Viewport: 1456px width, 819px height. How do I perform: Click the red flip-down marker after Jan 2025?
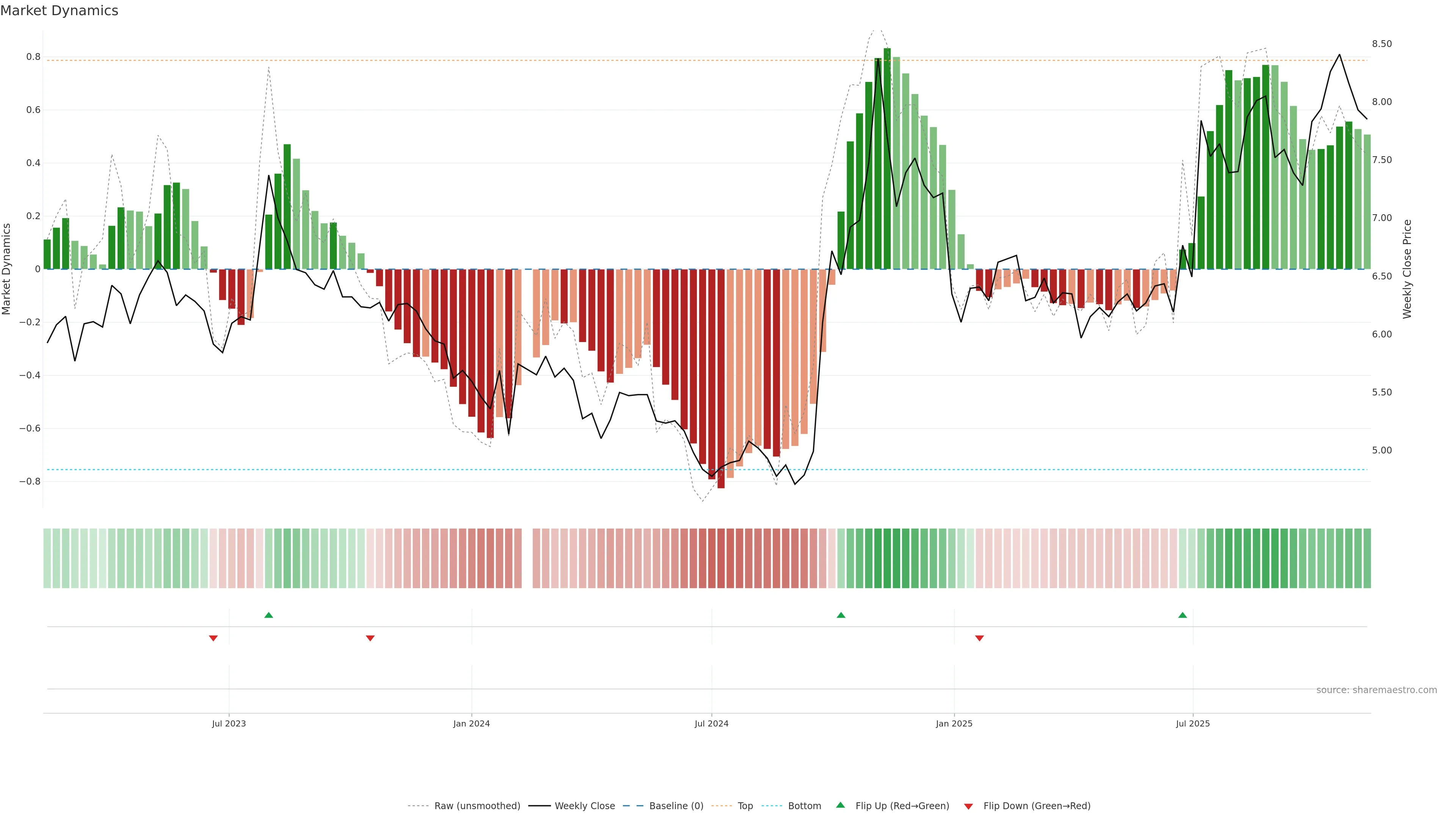(x=979, y=638)
